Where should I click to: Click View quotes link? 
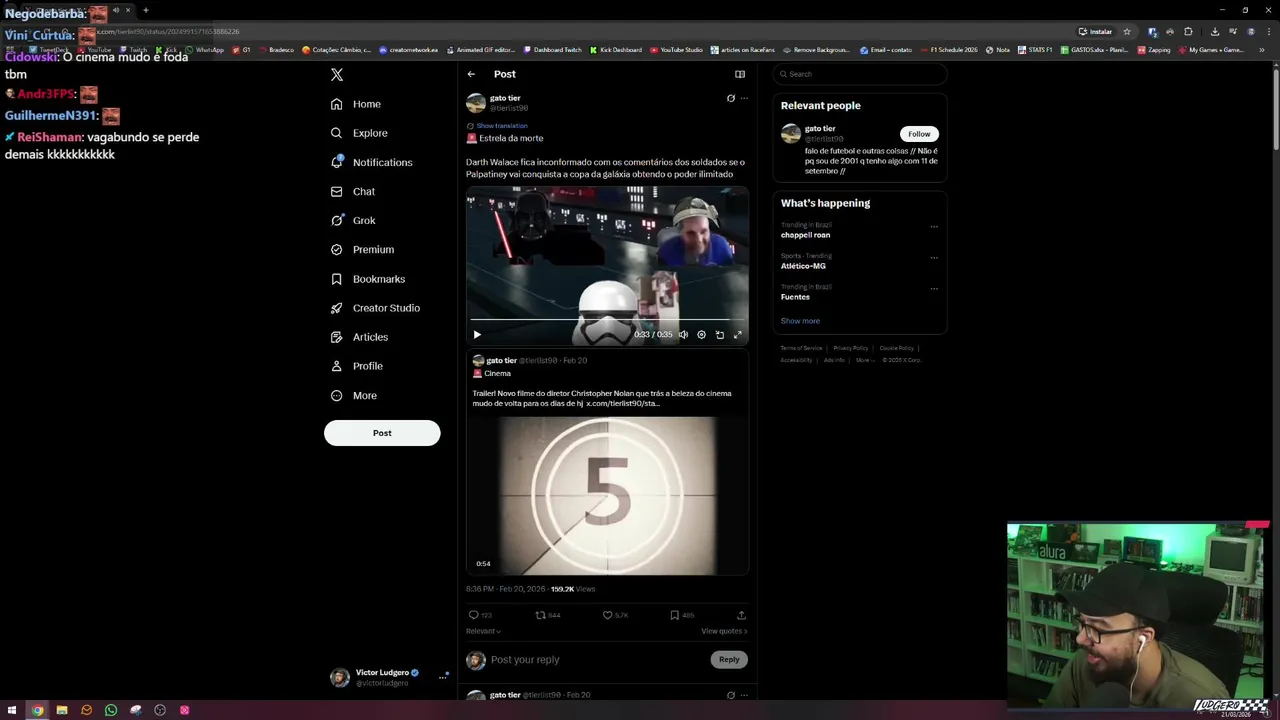tap(724, 631)
